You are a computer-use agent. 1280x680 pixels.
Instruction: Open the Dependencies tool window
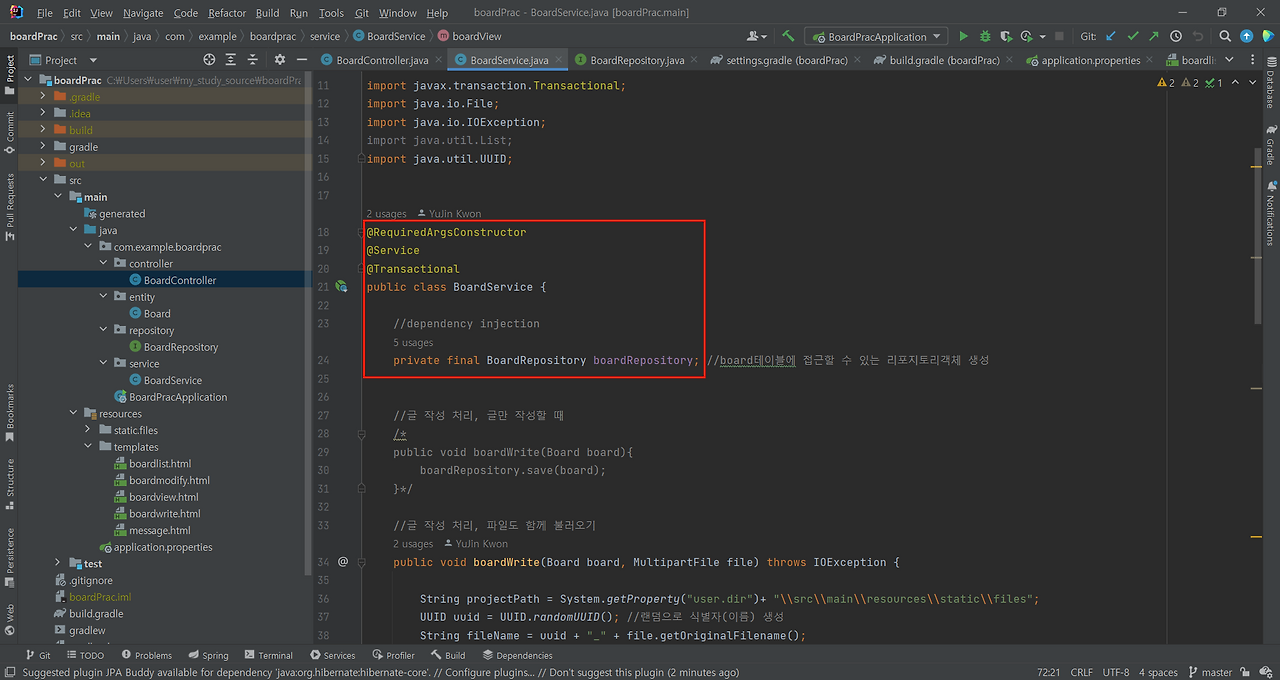tap(518, 655)
